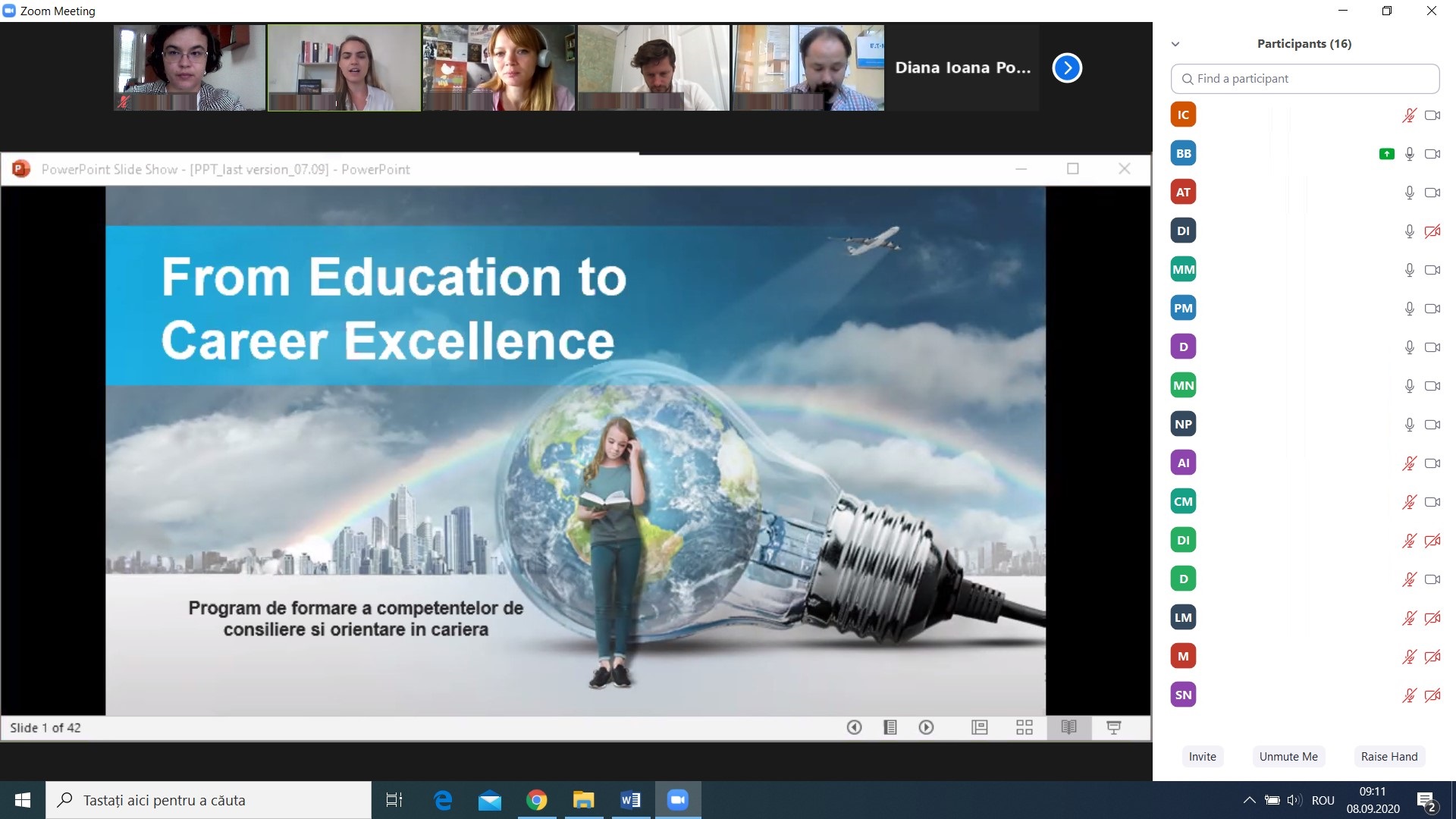Viewport: 1456px width, 819px height.
Task: Click camera icon in MM row
Action: click(x=1432, y=270)
